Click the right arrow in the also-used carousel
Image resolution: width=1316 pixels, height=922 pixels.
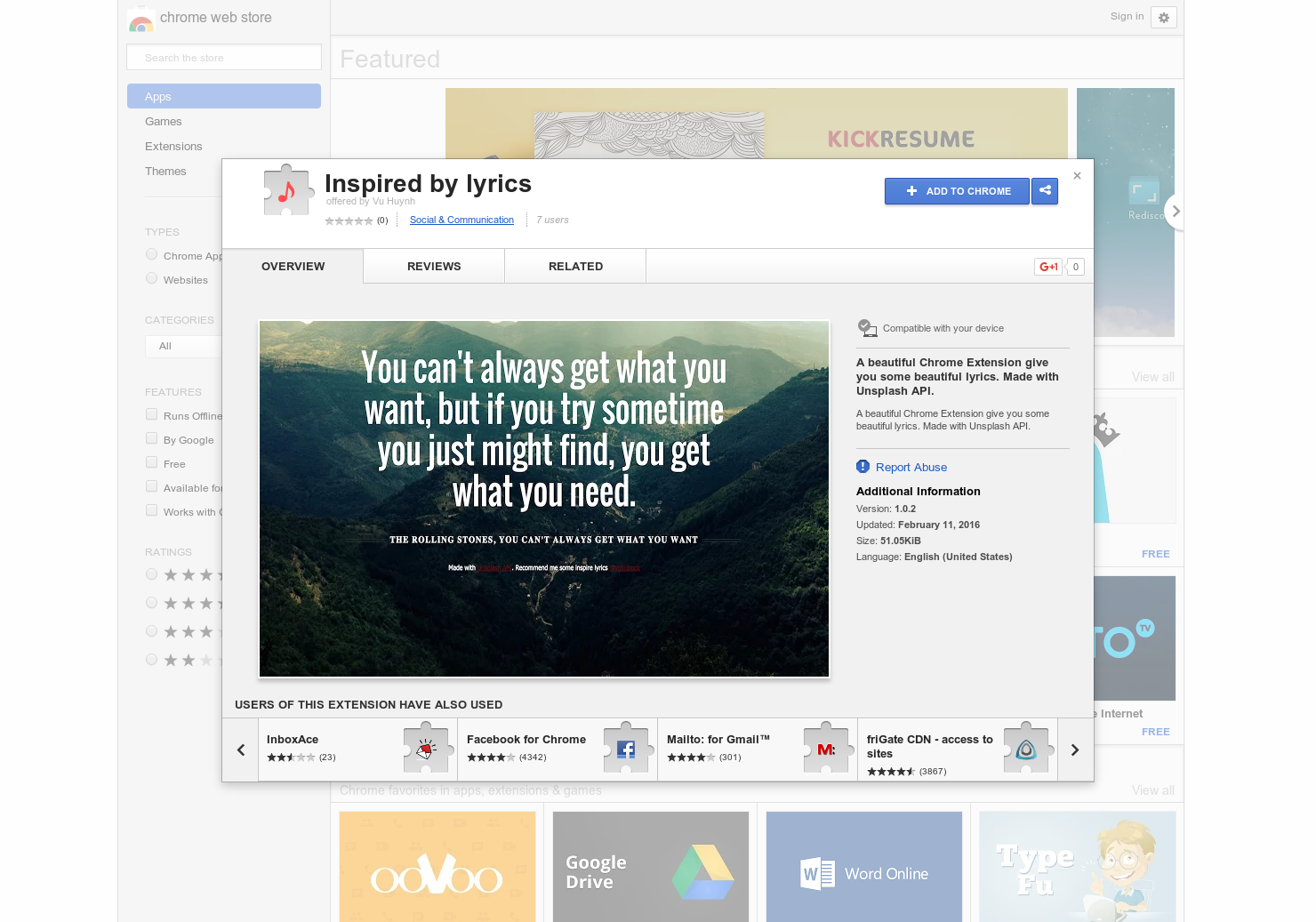click(x=1074, y=750)
